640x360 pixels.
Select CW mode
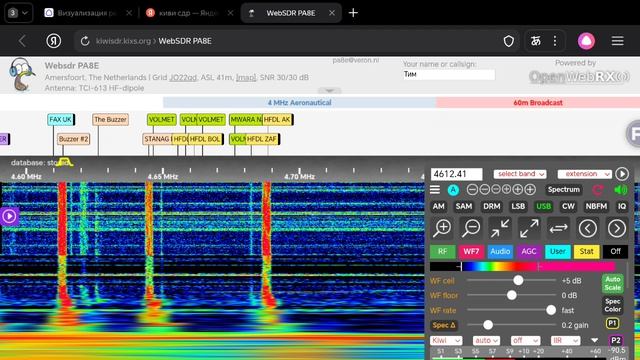pyautogui.click(x=568, y=207)
